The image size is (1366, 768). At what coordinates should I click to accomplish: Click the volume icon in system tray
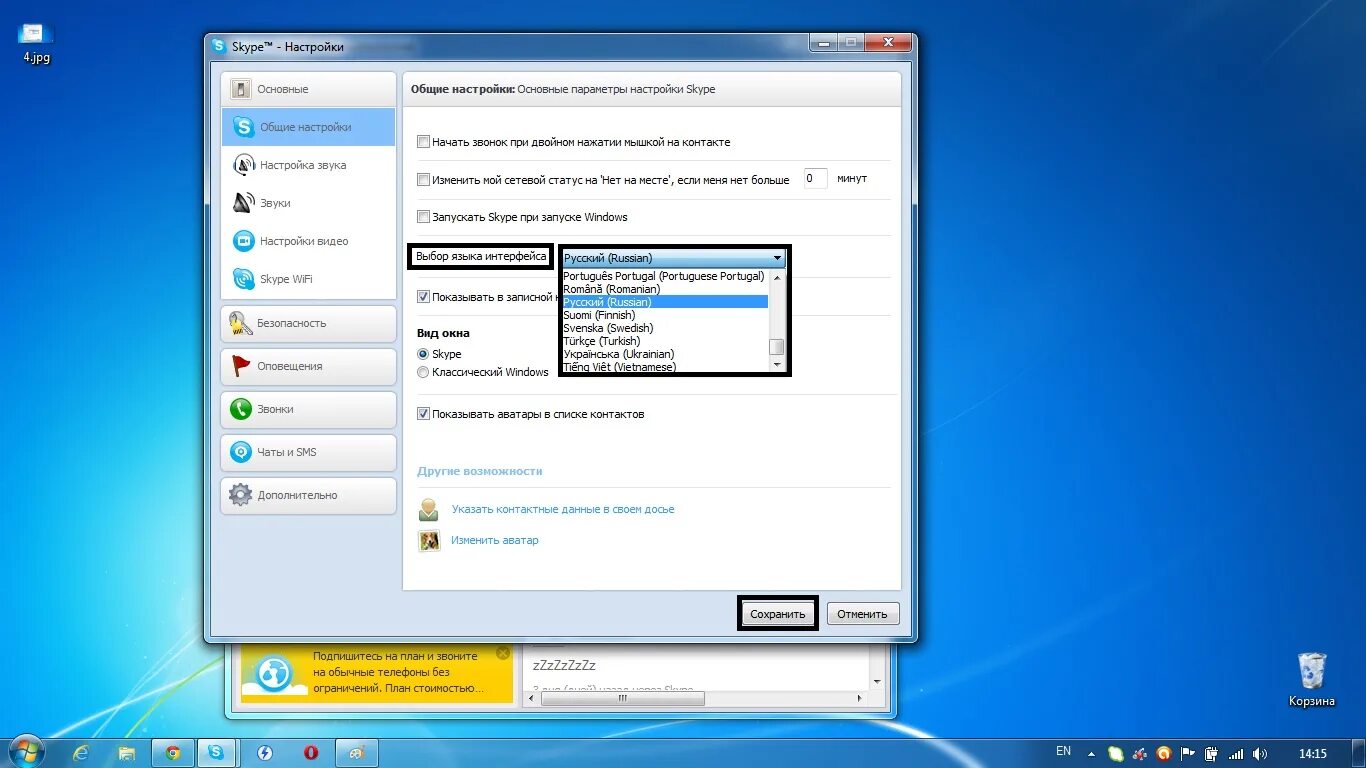click(1260, 753)
